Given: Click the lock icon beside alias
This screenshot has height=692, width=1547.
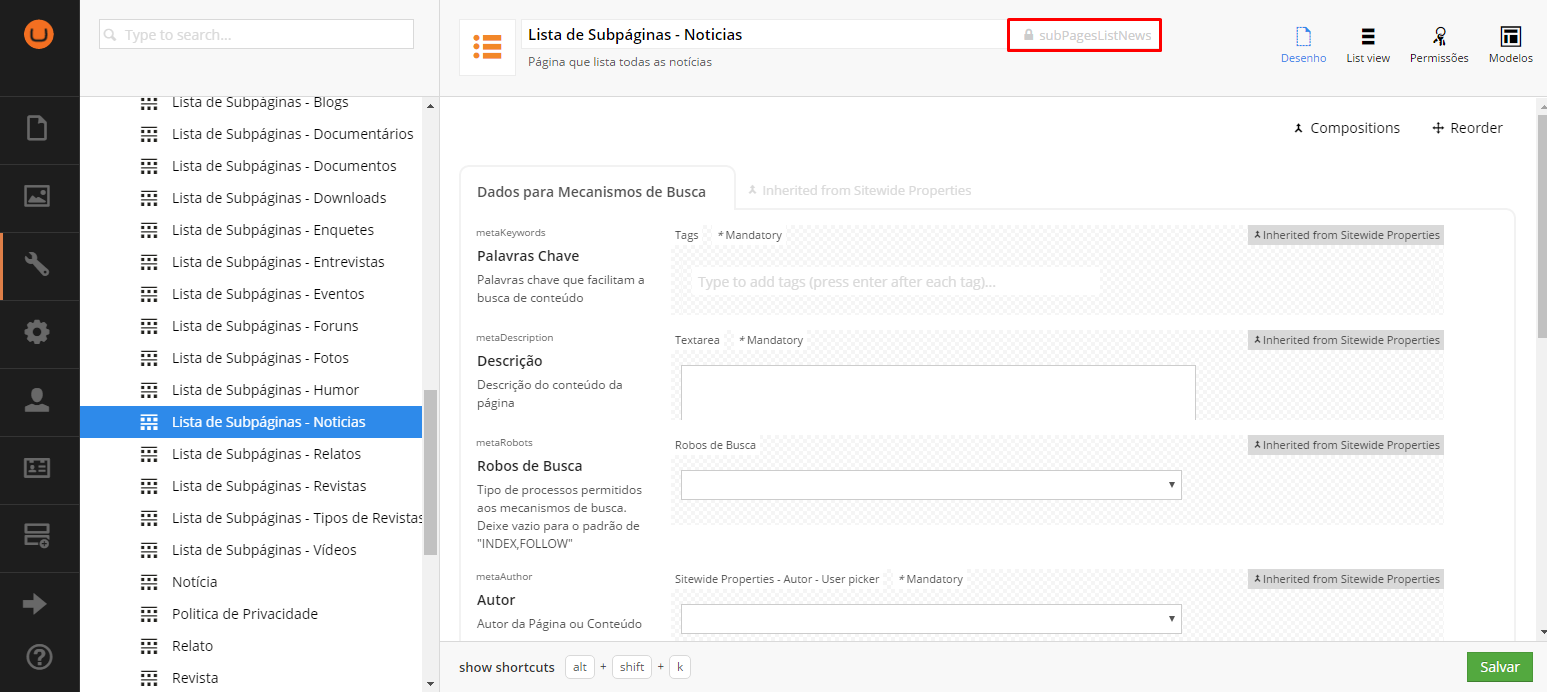Looking at the screenshot, I should 1028,35.
